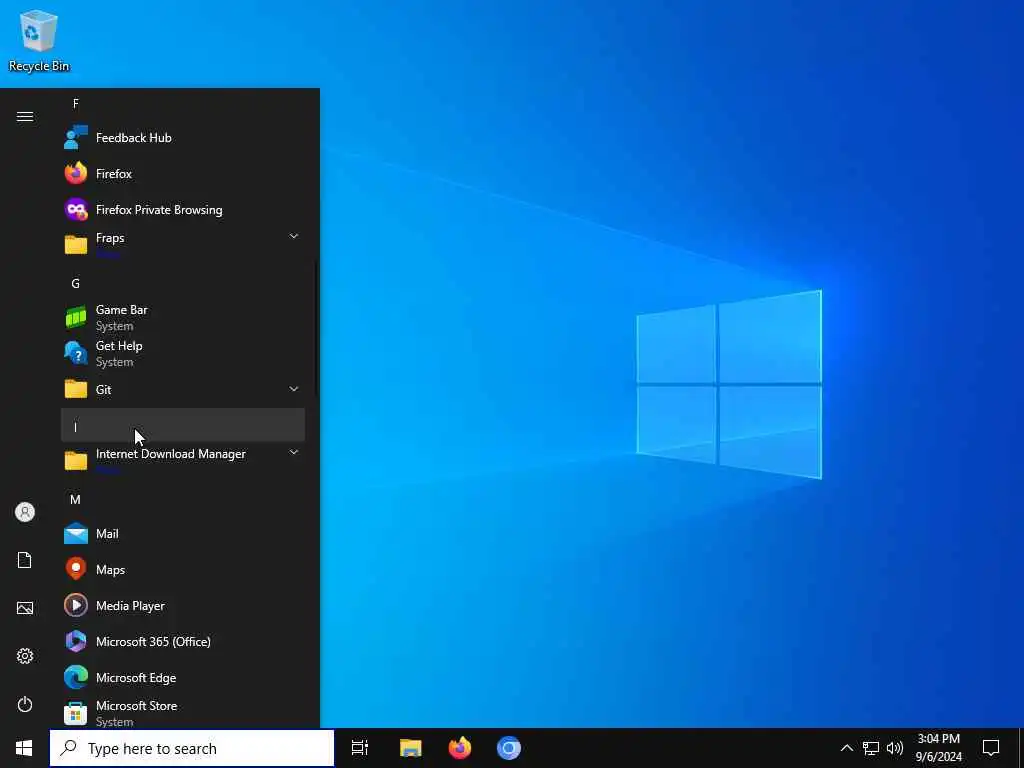
Task: Click the Power button in Start sidebar
Action: pyautogui.click(x=25, y=704)
